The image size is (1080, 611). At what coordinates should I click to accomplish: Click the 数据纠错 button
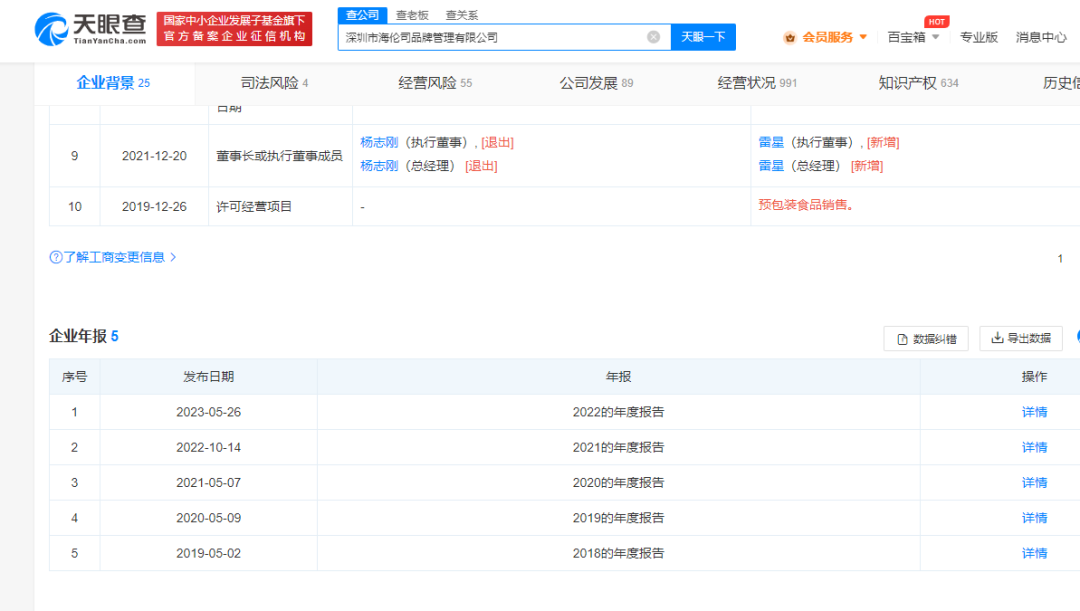pos(926,339)
